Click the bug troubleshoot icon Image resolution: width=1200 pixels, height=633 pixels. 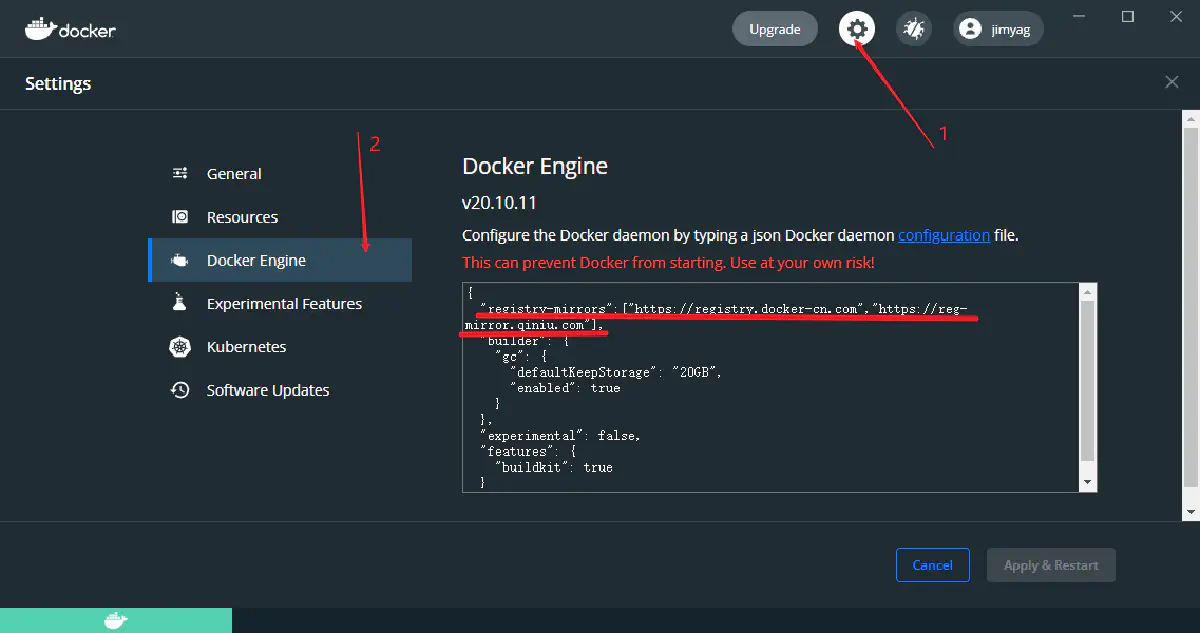tap(913, 29)
